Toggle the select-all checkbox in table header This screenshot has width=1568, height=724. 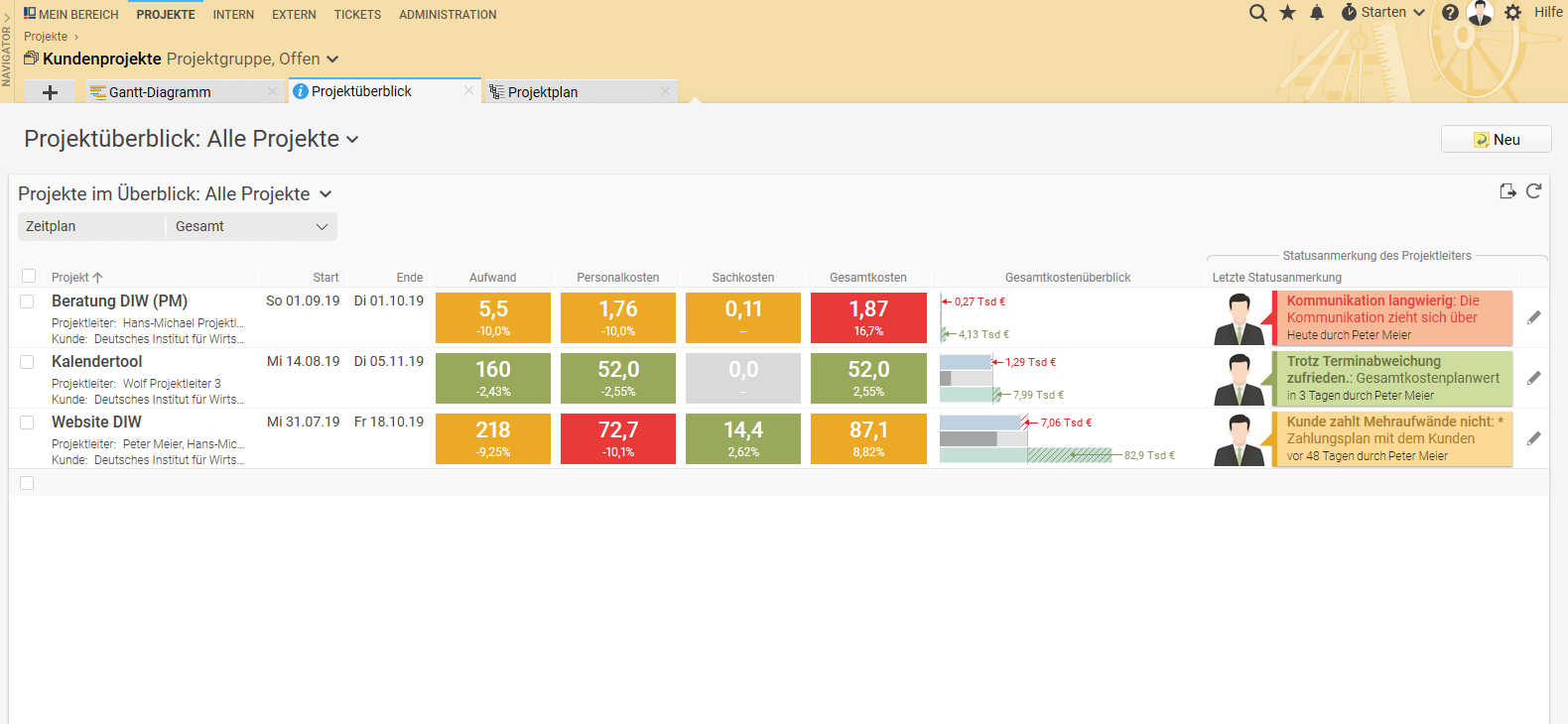(x=29, y=276)
